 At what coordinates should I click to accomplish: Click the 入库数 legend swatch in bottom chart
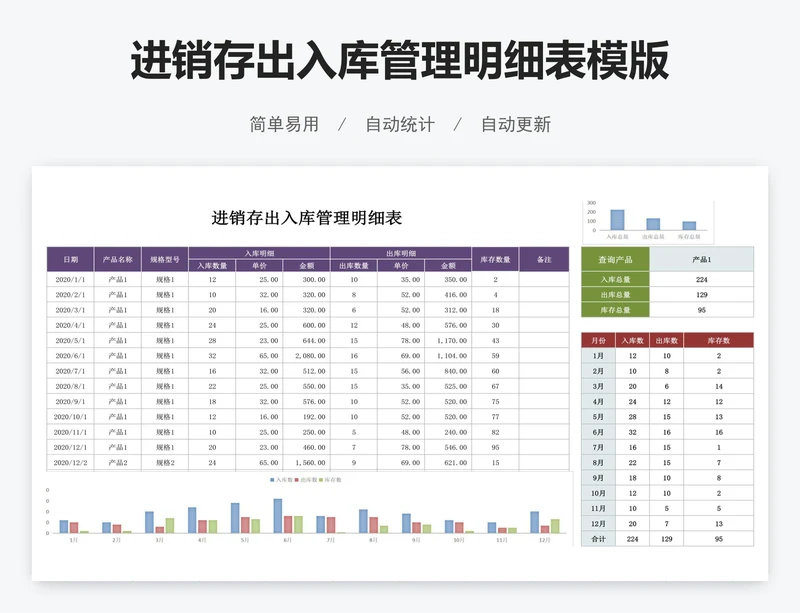pos(272,480)
